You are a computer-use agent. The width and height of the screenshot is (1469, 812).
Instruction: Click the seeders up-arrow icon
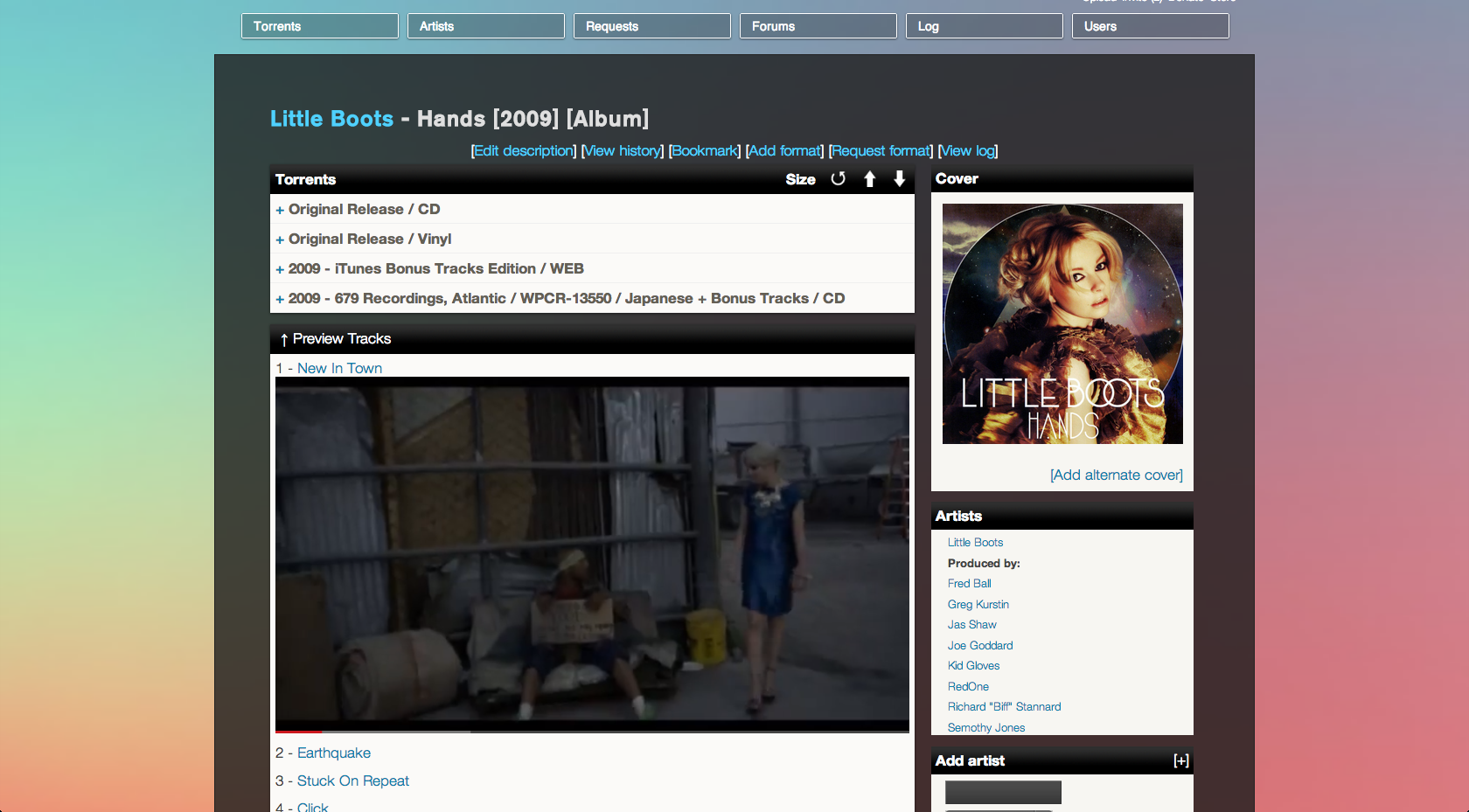(x=869, y=179)
